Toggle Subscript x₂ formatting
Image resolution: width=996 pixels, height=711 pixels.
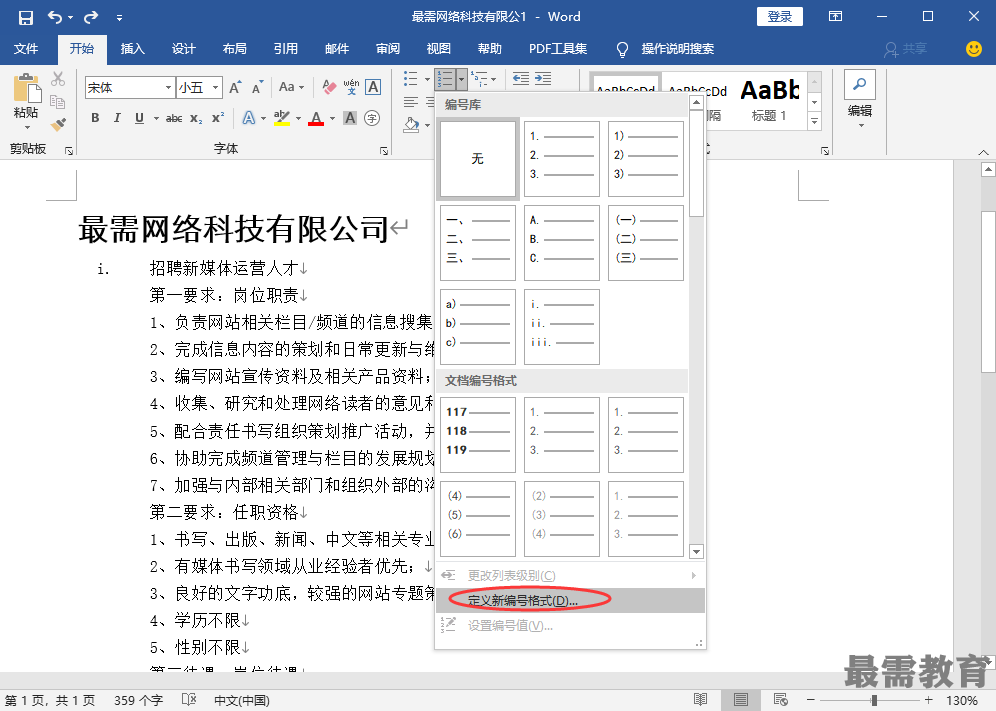(196, 118)
